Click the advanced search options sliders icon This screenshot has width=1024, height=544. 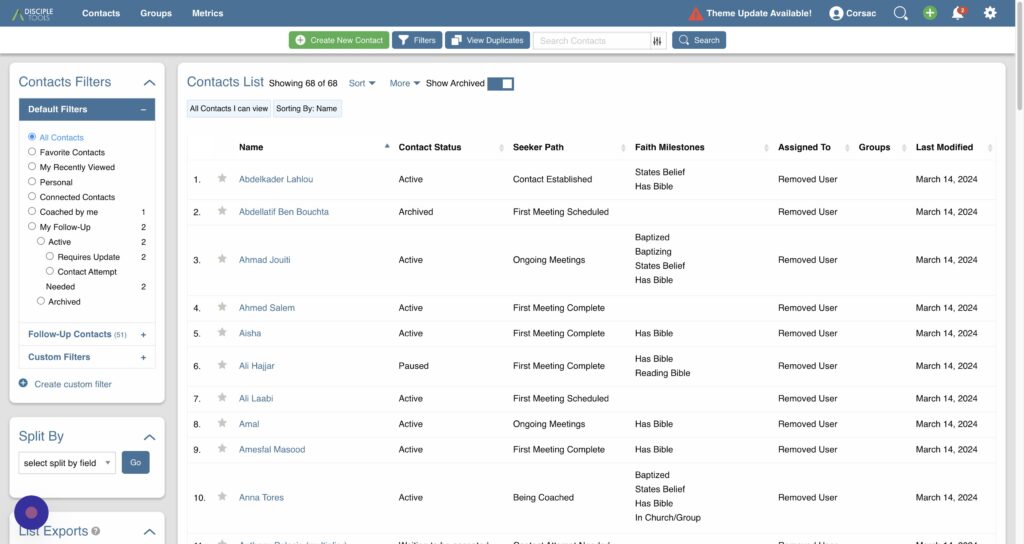(x=658, y=41)
